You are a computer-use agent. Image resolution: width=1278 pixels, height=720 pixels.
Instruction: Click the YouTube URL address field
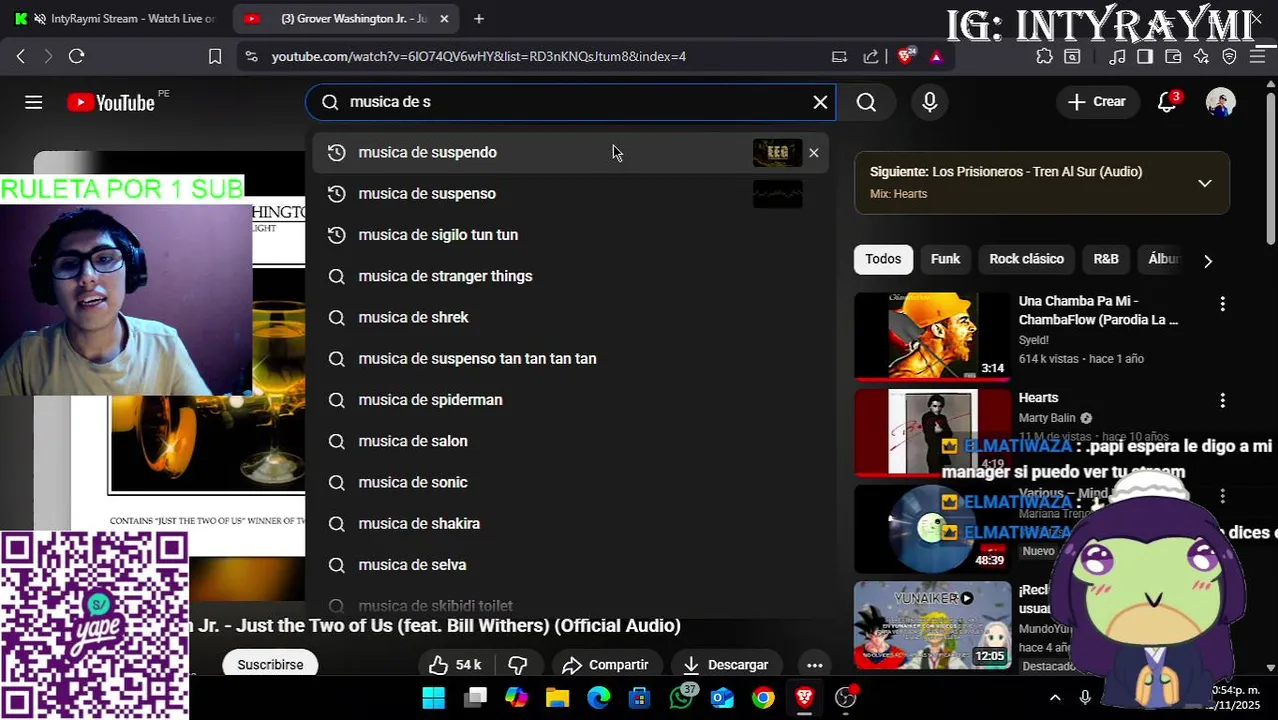pos(478,57)
